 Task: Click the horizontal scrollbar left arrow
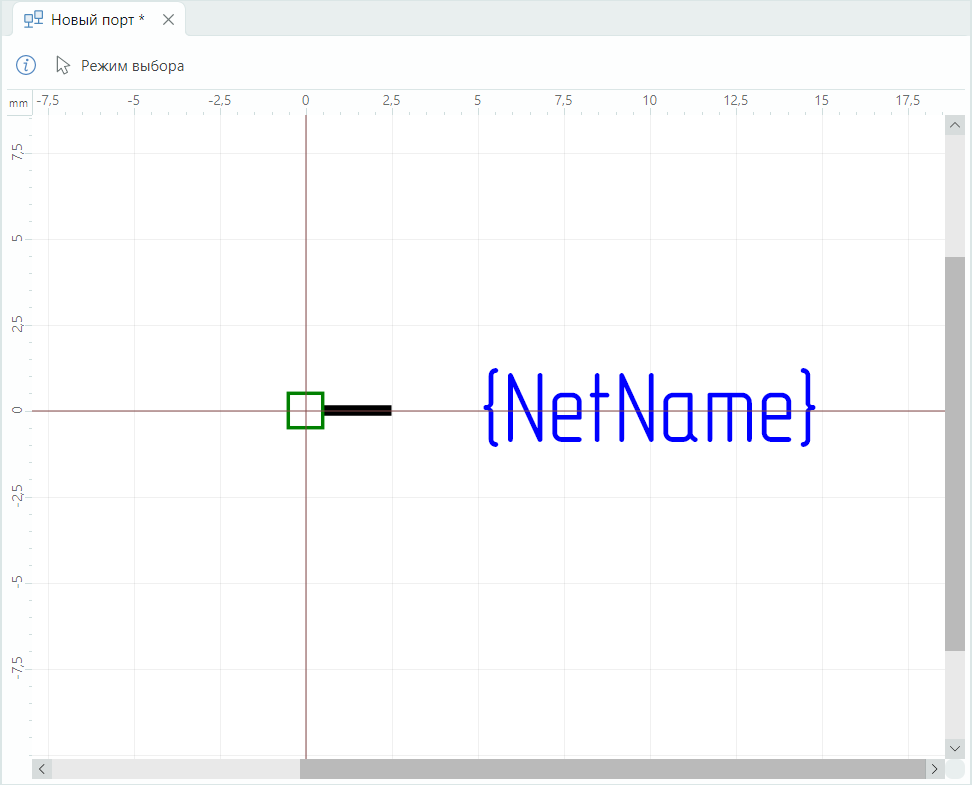[42, 769]
